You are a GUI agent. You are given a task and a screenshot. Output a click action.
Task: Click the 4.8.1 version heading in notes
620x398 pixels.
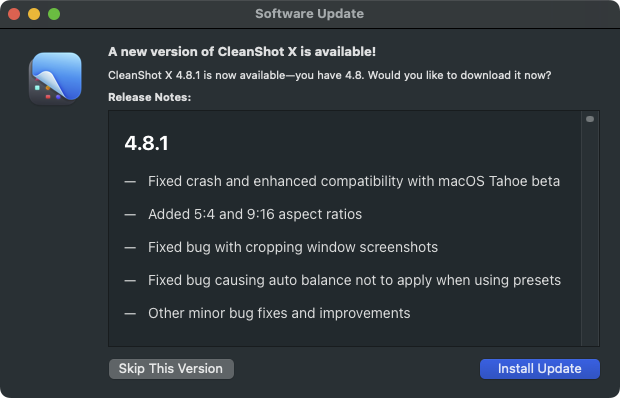click(x=147, y=143)
